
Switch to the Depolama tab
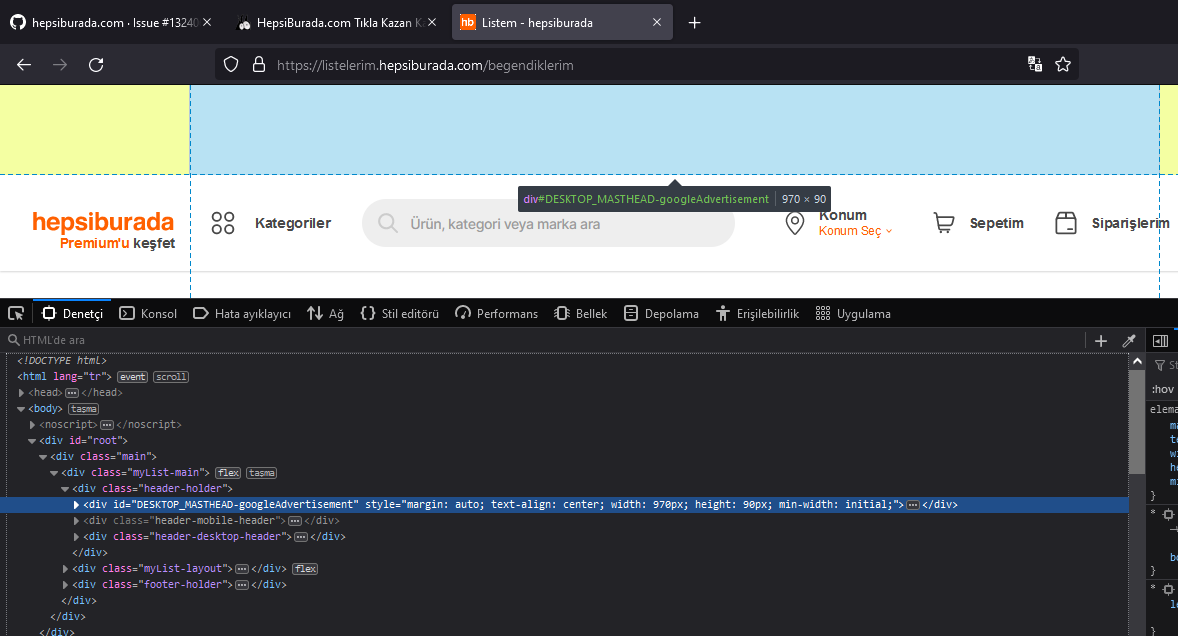pyautogui.click(x=661, y=313)
